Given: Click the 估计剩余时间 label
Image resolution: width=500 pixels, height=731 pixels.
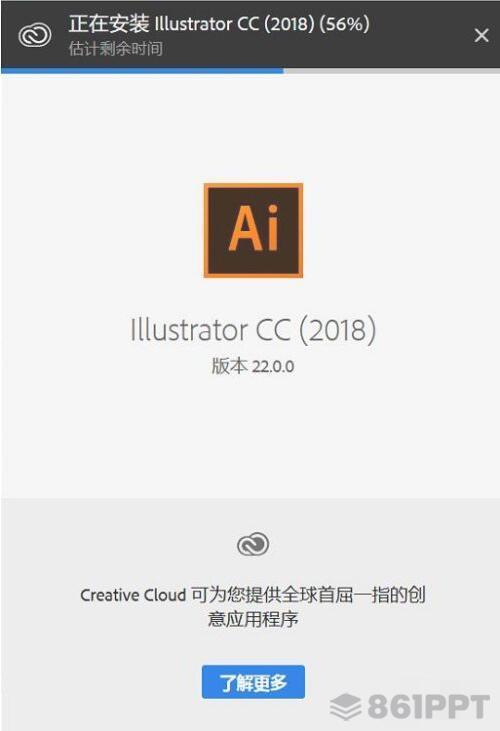Looking at the screenshot, I should click(116, 48).
